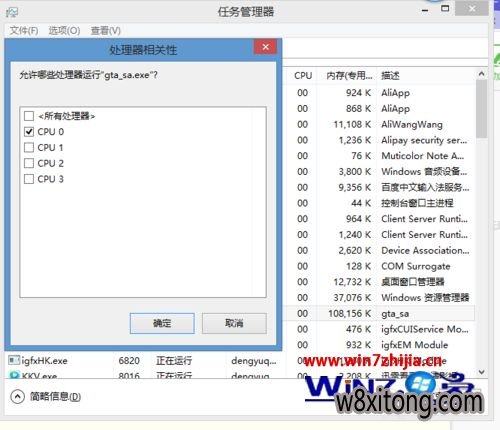
Task: Tick the CPU 2 checkbox
Action: 29,163
